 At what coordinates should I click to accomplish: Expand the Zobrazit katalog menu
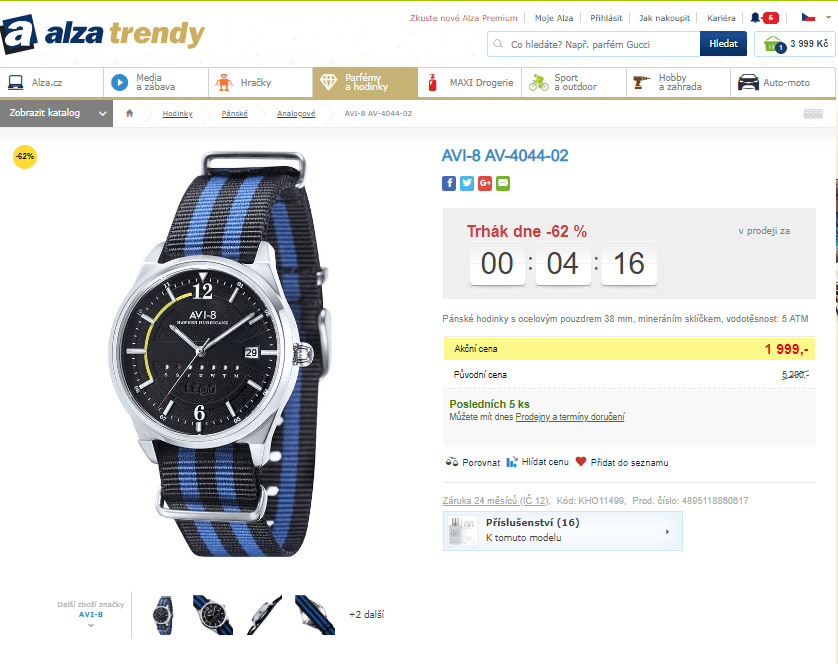56,113
